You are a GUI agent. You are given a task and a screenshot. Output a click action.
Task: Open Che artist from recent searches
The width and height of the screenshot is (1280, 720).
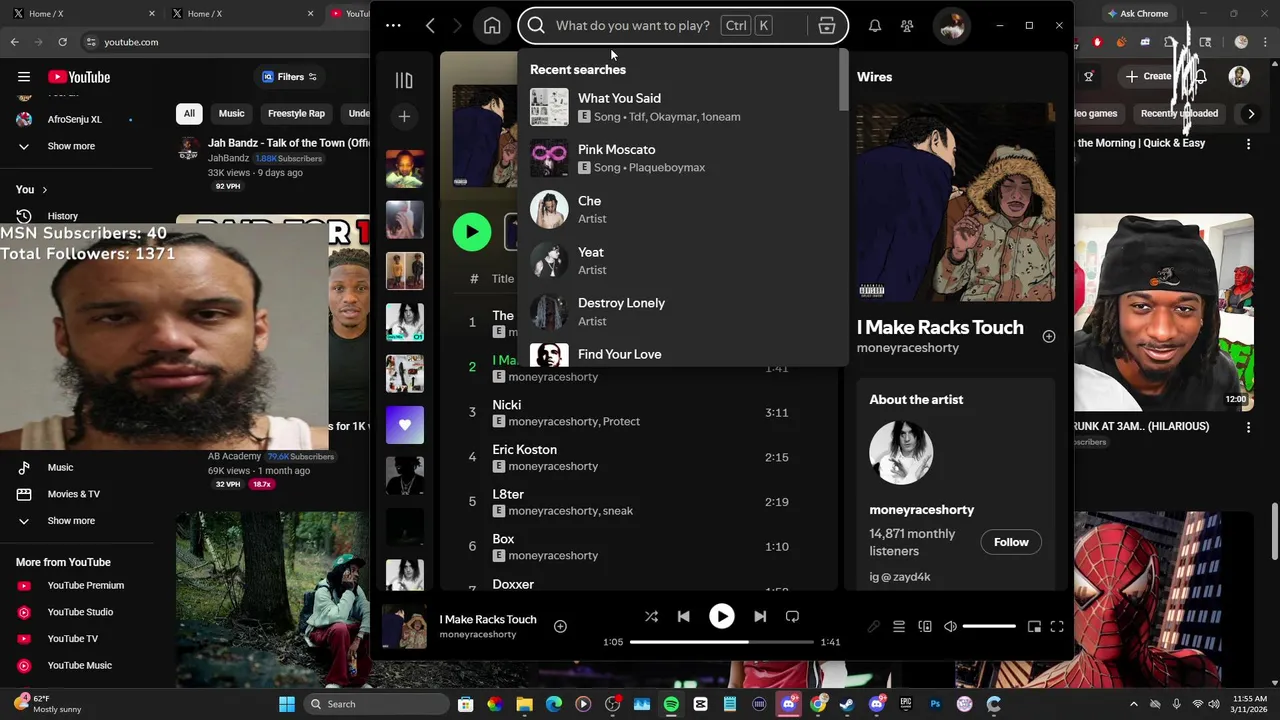(684, 209)
